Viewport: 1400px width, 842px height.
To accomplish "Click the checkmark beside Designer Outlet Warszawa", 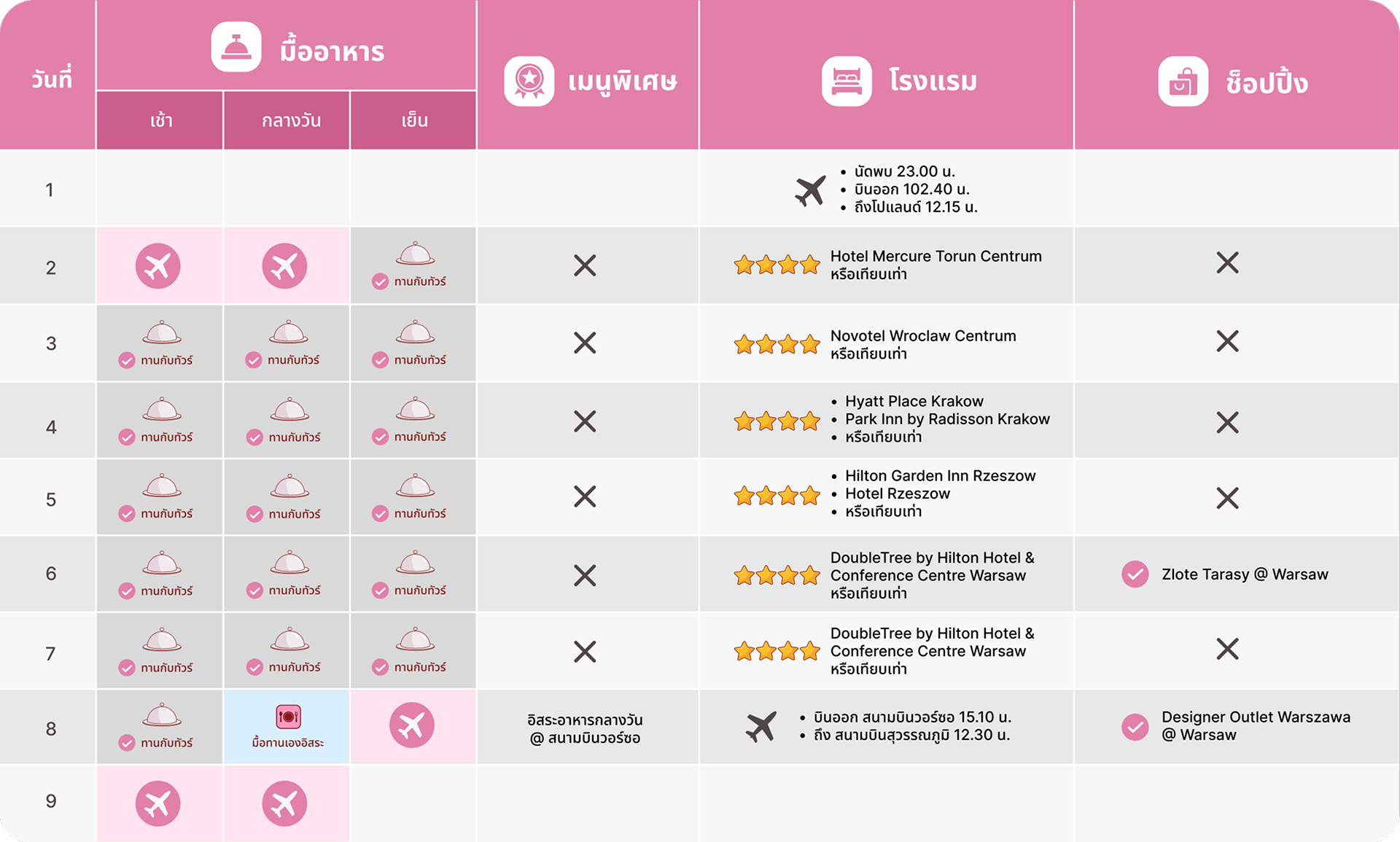I will pyautogui.click(x=1135, y=726).
